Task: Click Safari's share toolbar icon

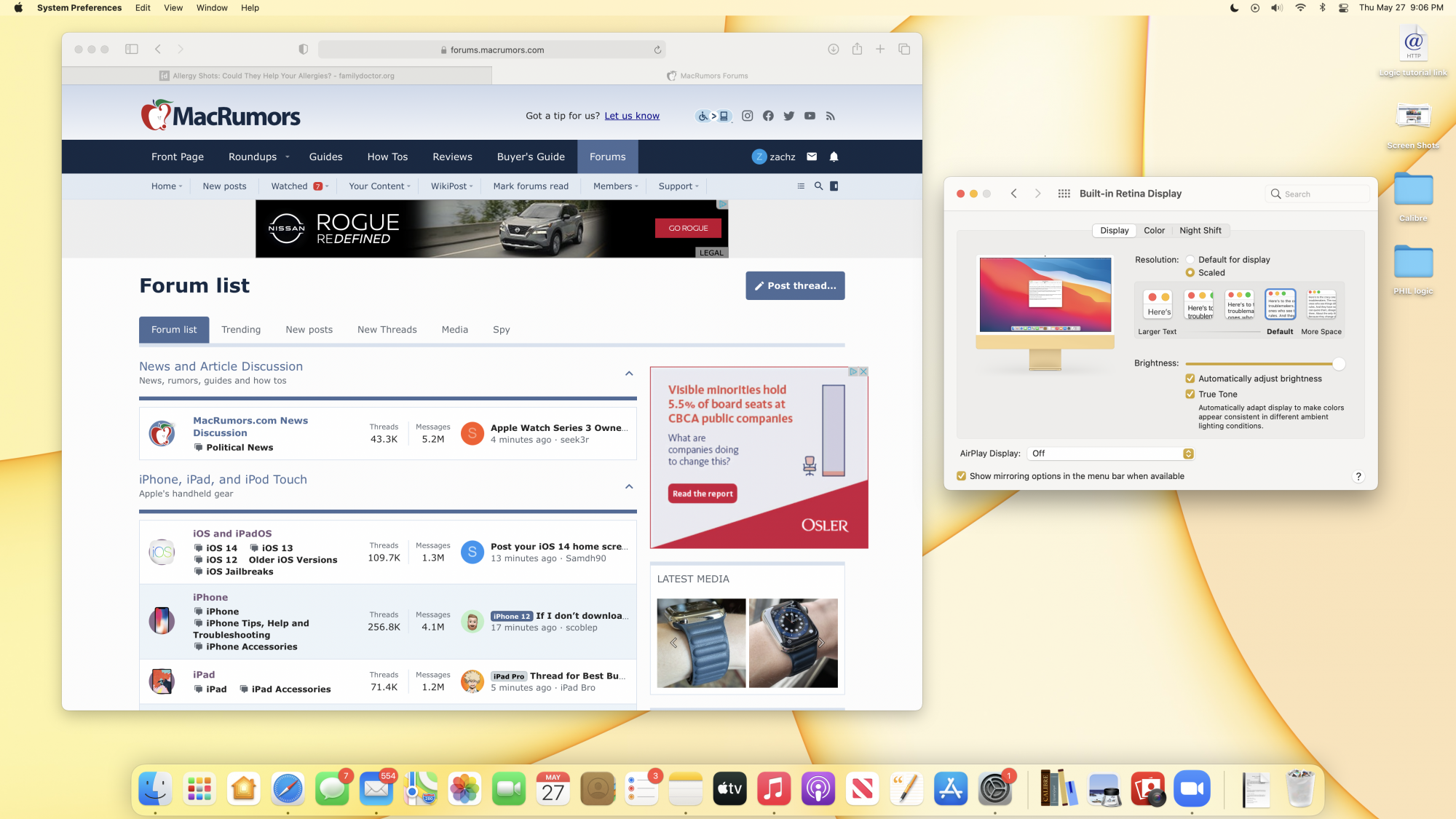Action: 857,50
